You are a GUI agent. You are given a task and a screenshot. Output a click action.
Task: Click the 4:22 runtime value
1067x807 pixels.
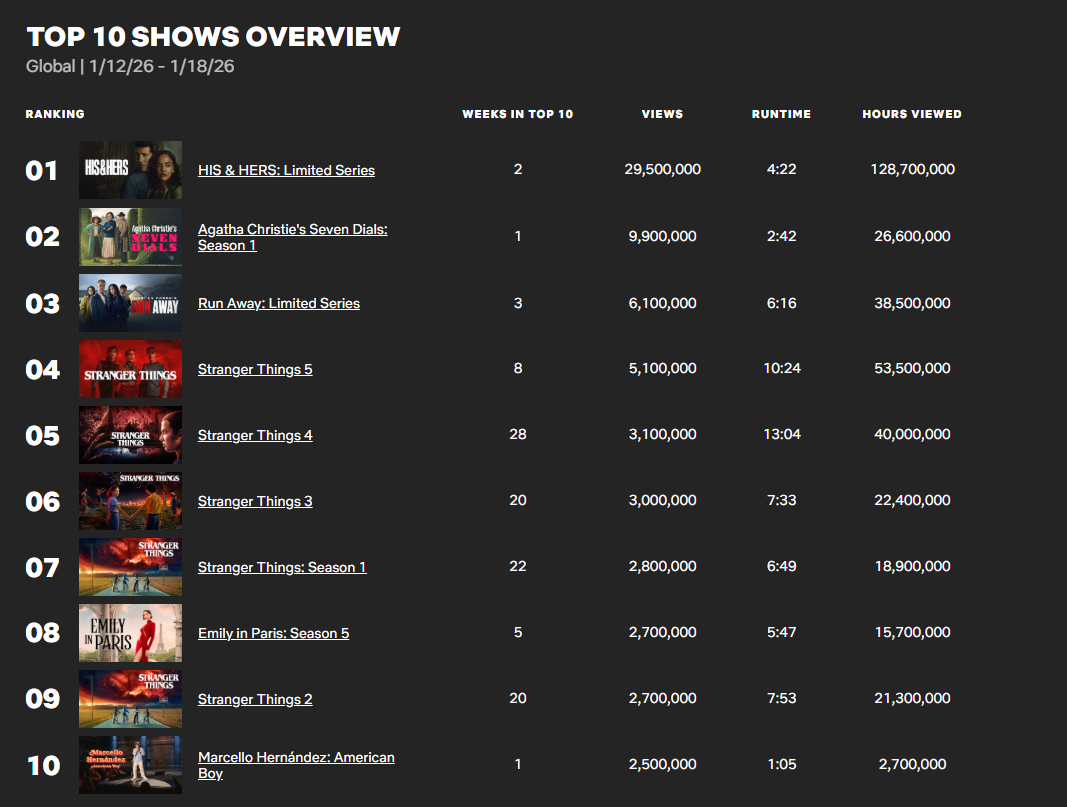pyautogui.click(x=781, y=169)
